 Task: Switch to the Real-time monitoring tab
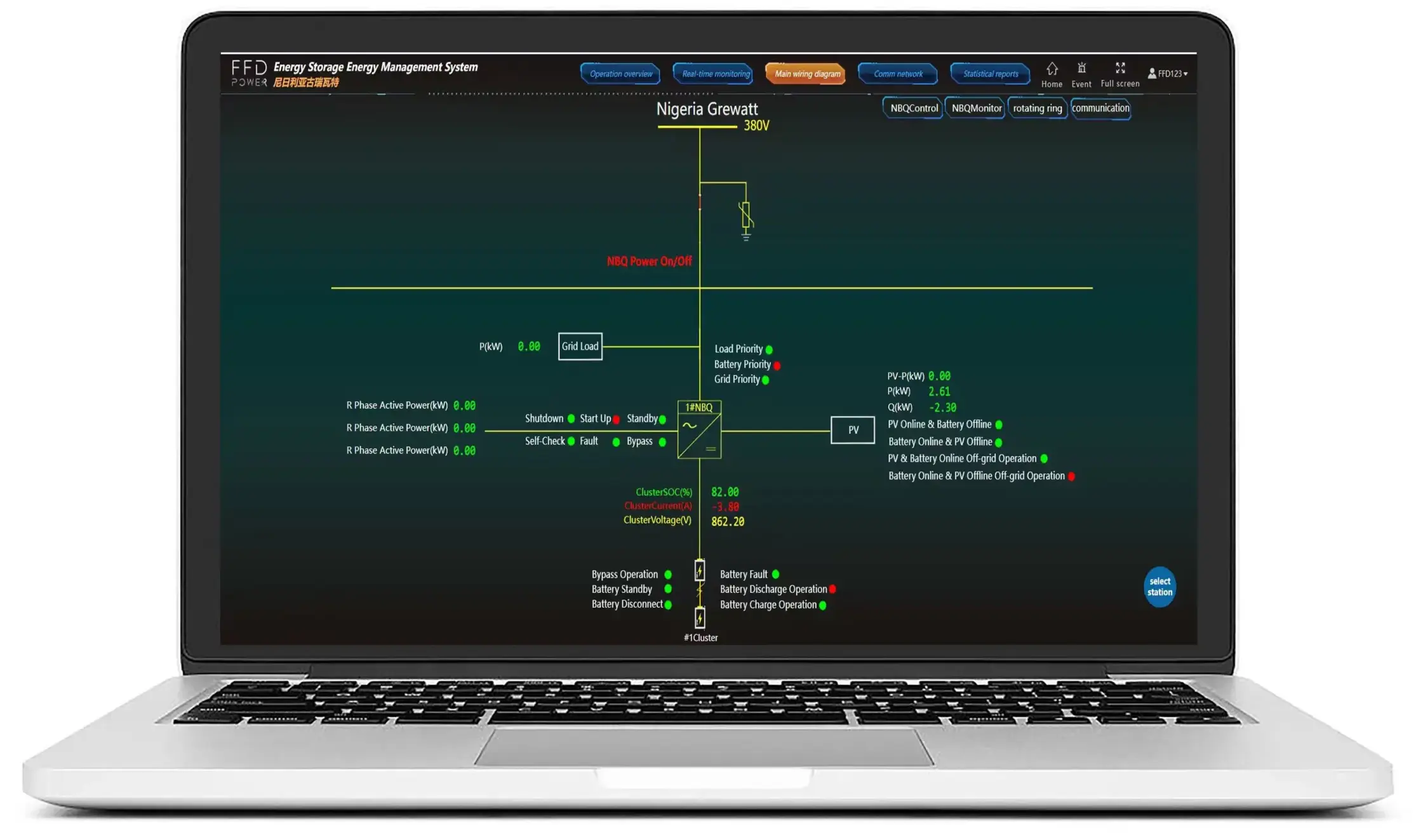[712, 73]
